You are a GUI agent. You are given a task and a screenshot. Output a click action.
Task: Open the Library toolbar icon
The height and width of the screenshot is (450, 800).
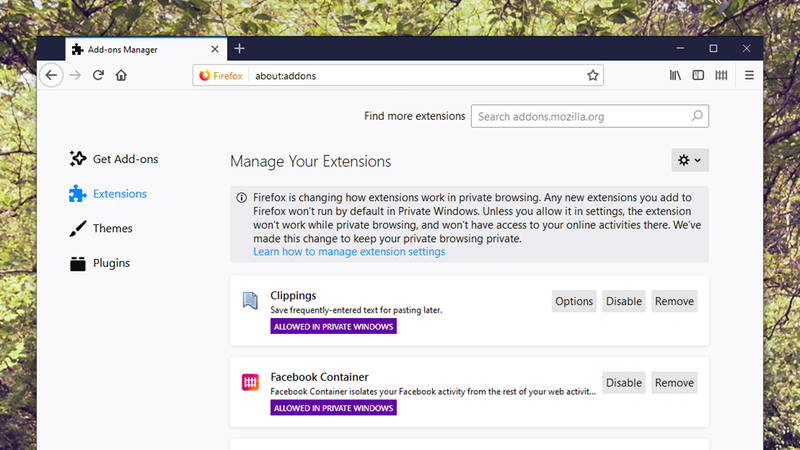[x=675, y=76]
